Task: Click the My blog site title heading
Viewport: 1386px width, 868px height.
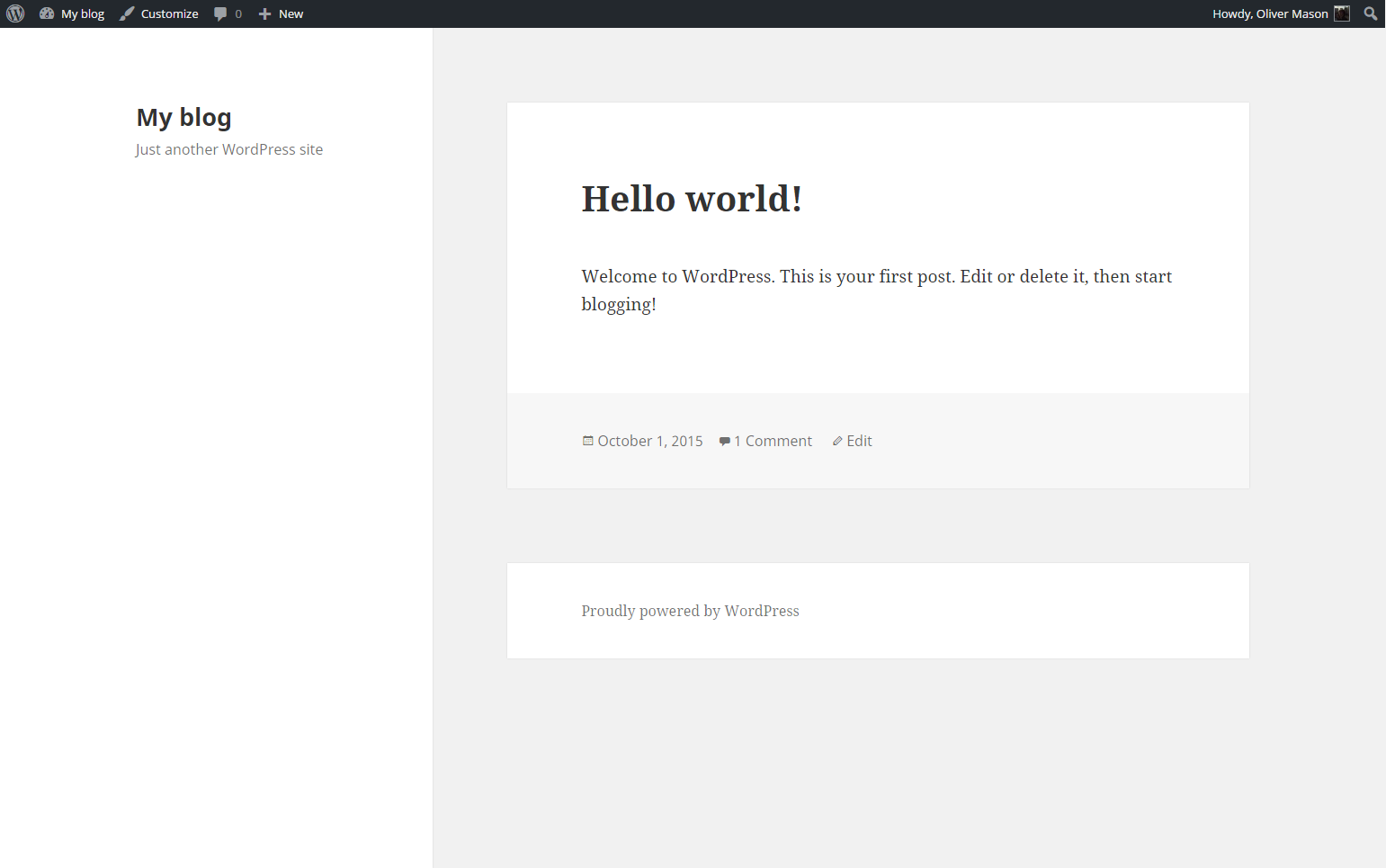Action: pyautogui.click(x=183, y=117)
